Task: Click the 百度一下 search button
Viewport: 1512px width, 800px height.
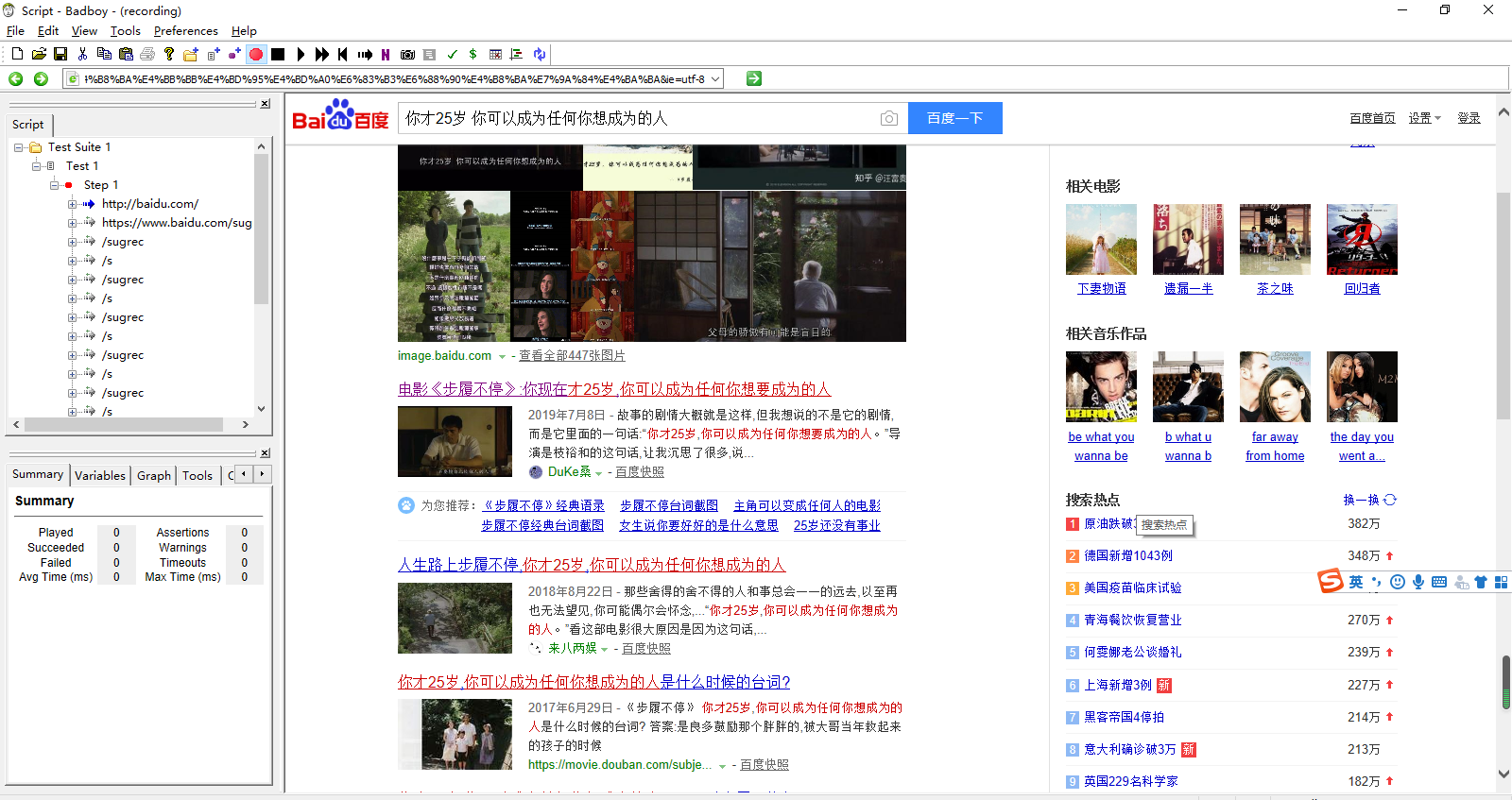Action: click(x=955, y=118)
